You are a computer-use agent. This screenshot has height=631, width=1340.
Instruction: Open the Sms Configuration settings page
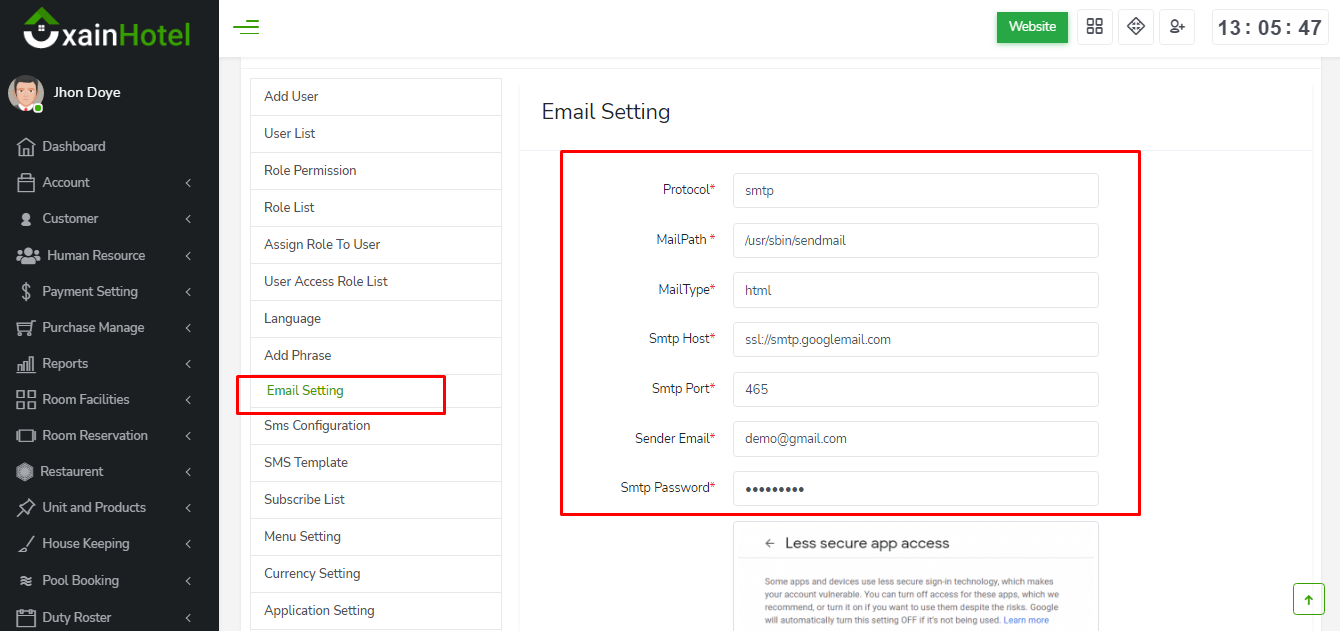[x=317, y=426]
